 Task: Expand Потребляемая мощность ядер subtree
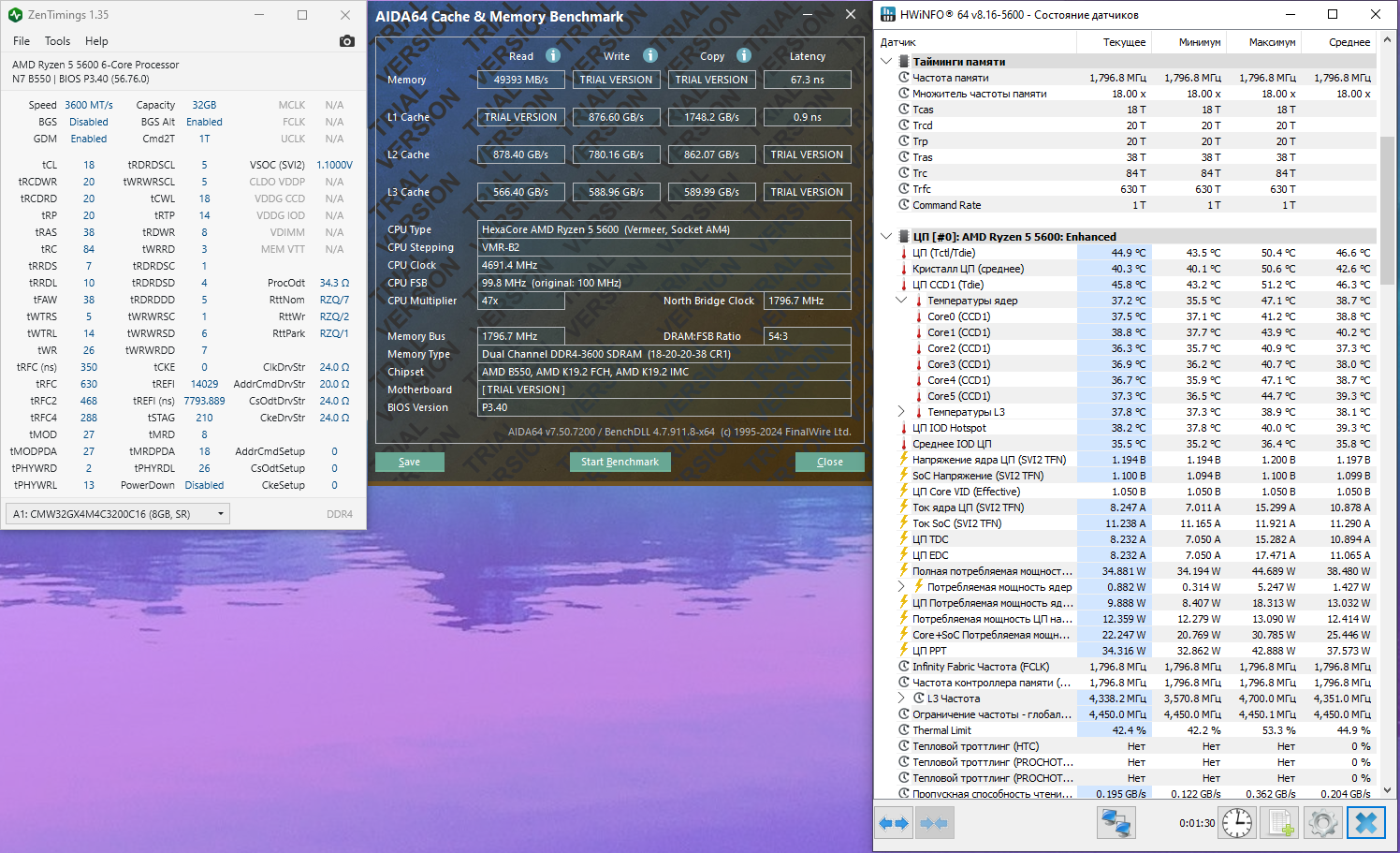click(x=901, y=587)
